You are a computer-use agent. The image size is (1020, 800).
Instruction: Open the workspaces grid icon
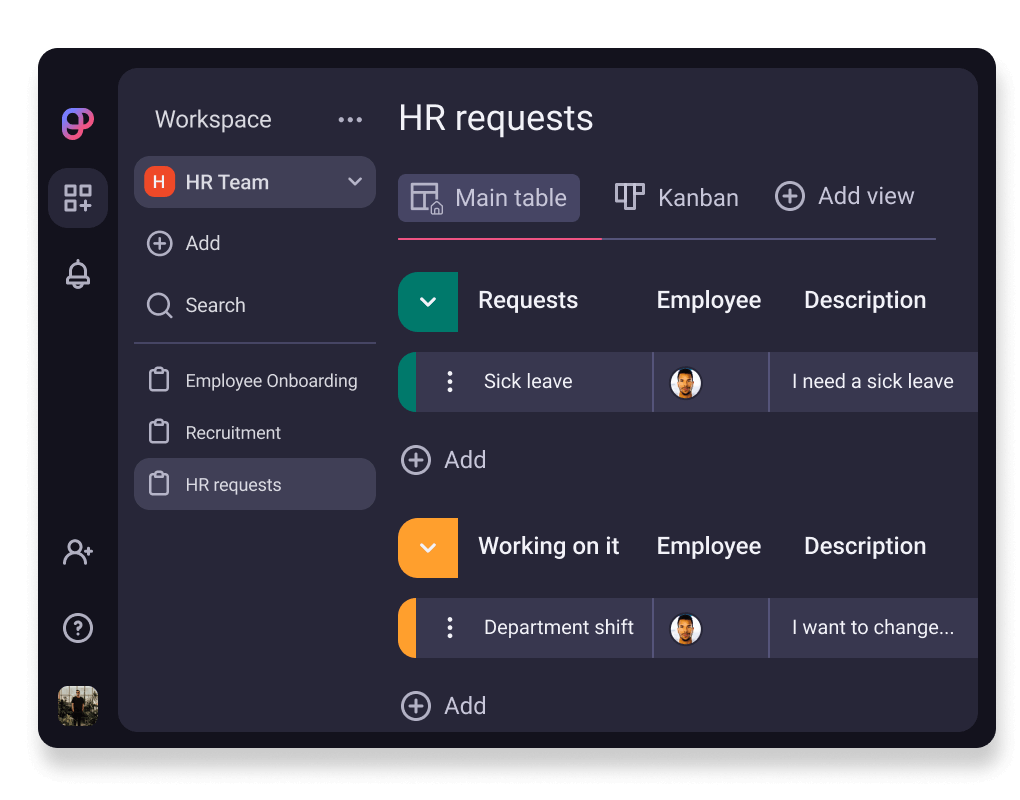tap(77, 197)
